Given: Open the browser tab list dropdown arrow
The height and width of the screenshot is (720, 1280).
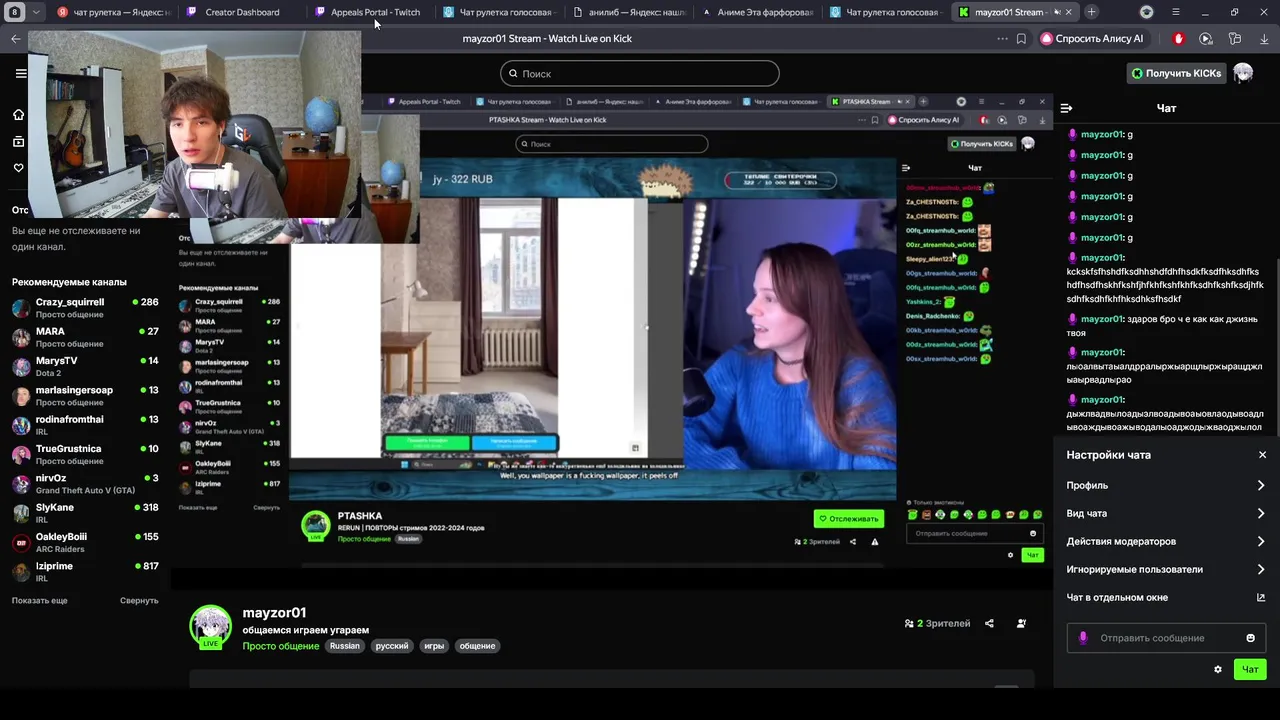Looking at the screenshot, I should click(36, 12).
